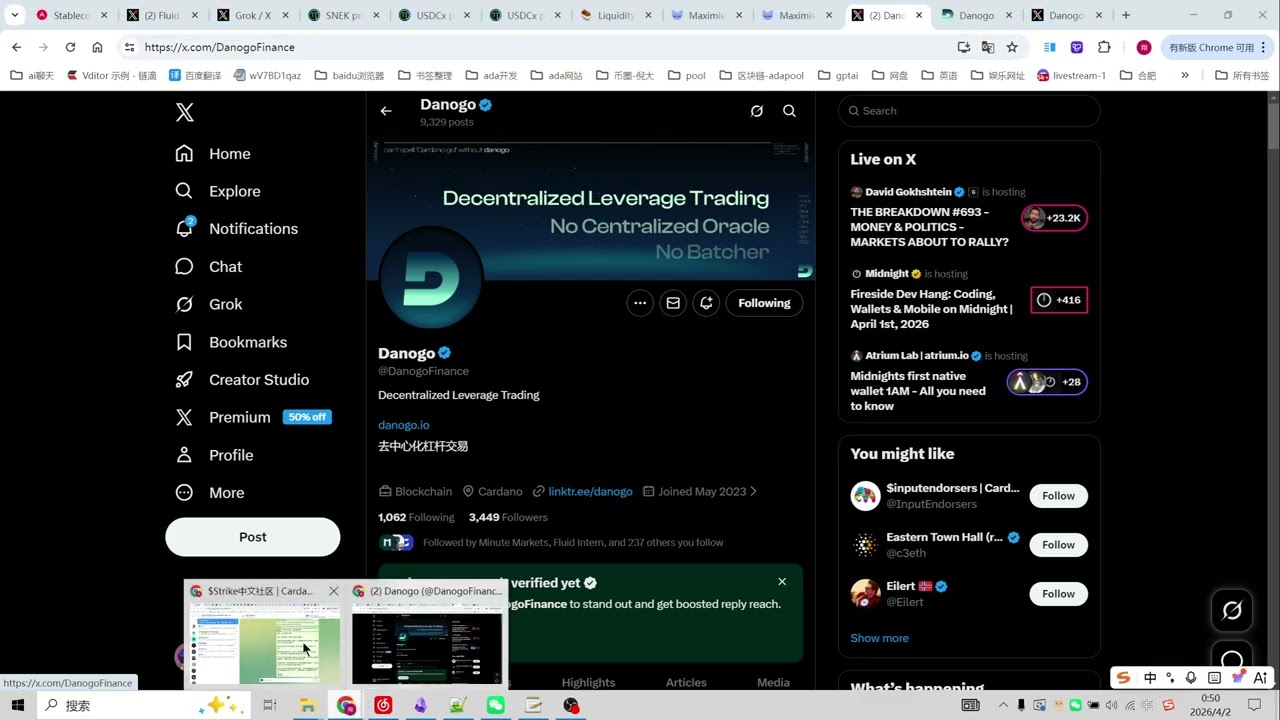Screen dimensions: 1280x720
Task: Open Premium 50% off item
Action: tap(253, 417)
